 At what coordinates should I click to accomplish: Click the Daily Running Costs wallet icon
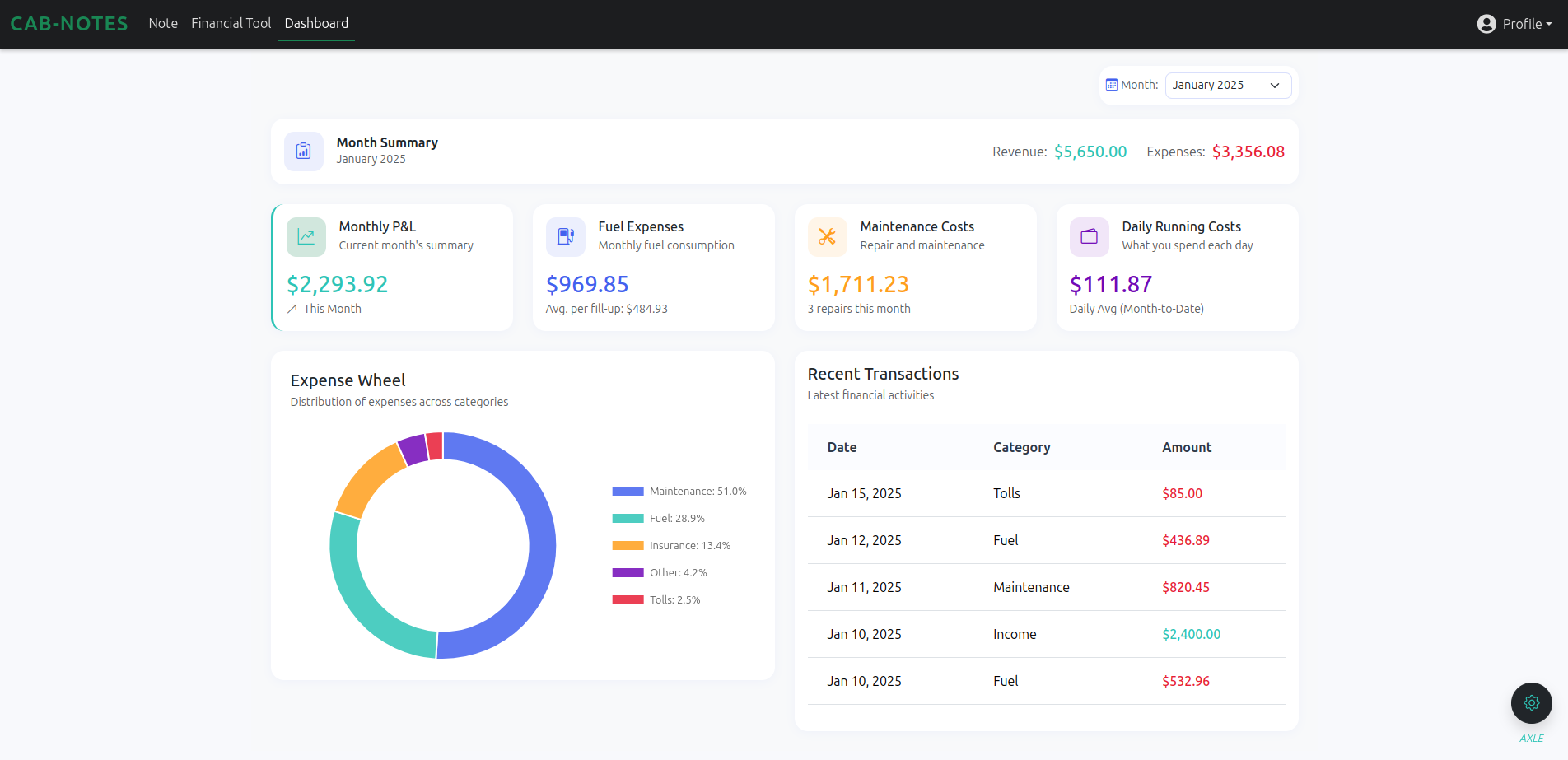1090,237
